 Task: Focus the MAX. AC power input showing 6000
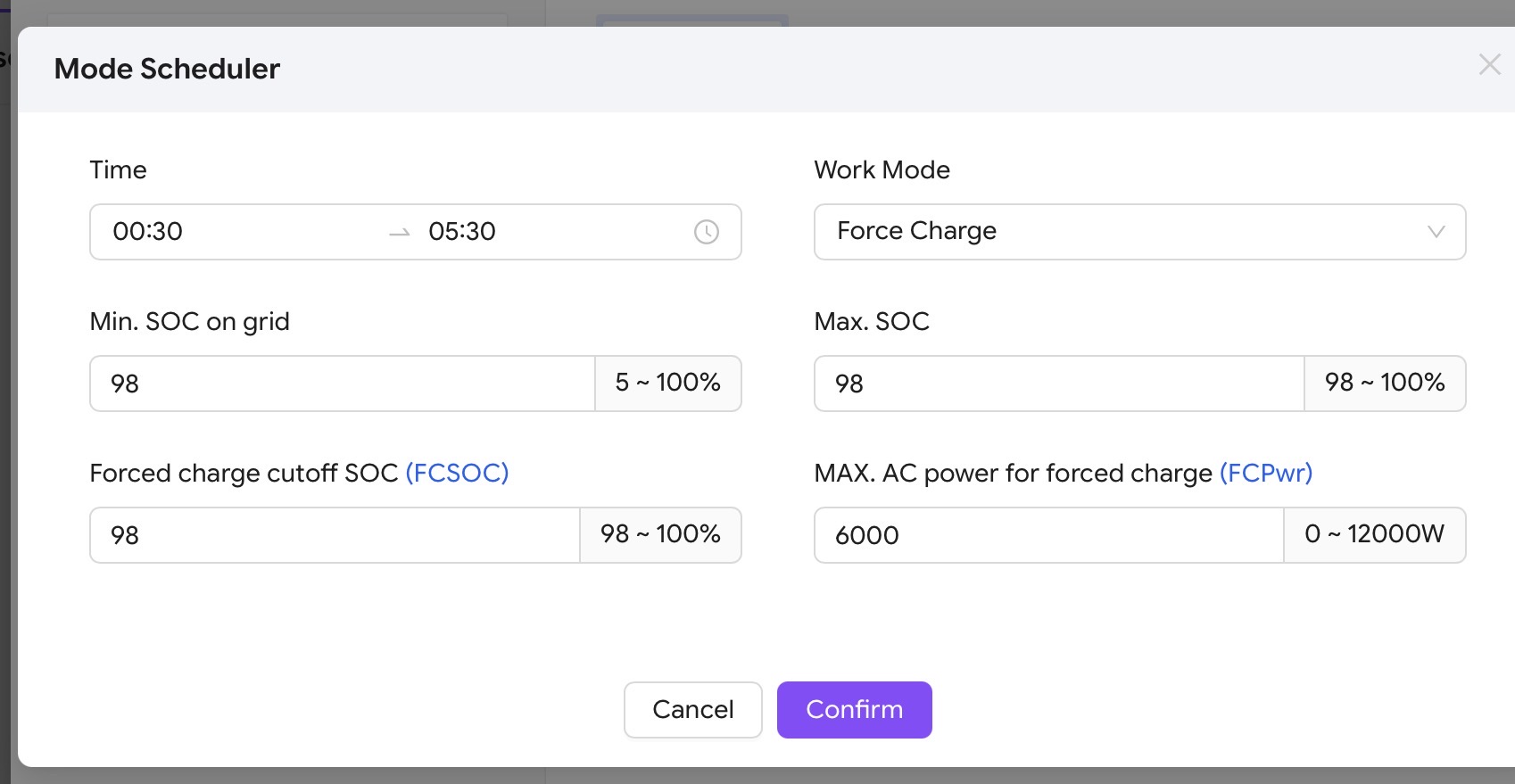pos(1047,535)
